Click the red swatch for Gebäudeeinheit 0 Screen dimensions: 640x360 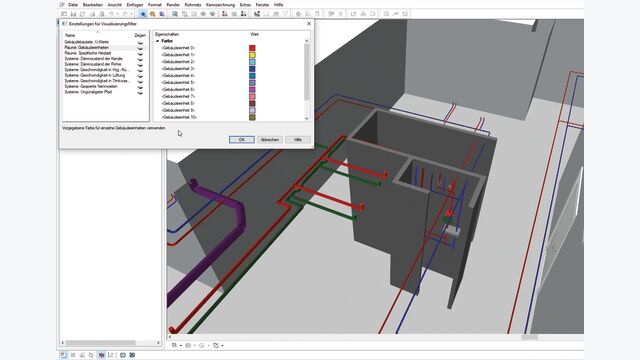pyautogui.click(x=252, y=48)
